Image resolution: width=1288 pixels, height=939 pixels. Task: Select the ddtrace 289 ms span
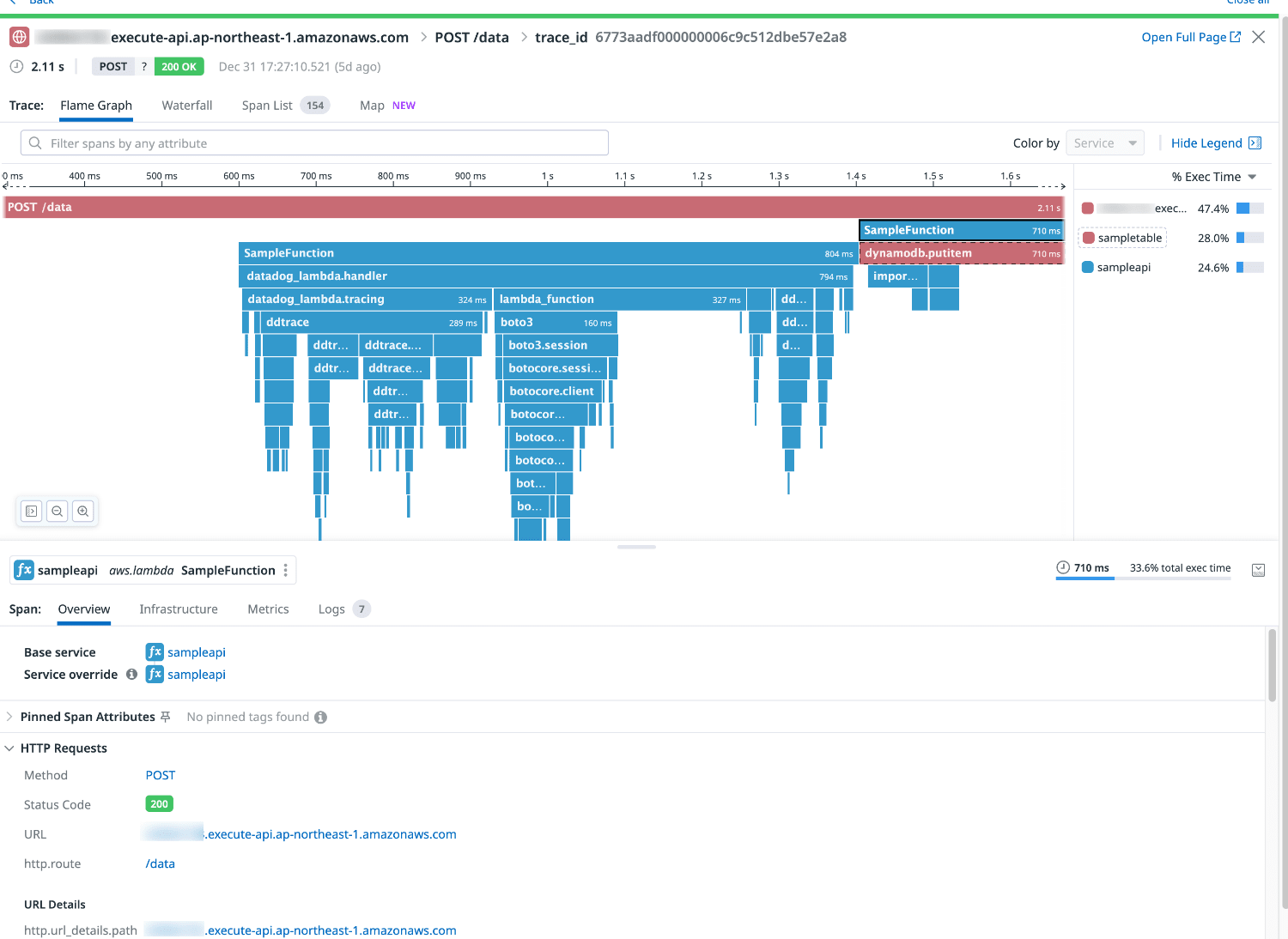(x=372, y=323)
